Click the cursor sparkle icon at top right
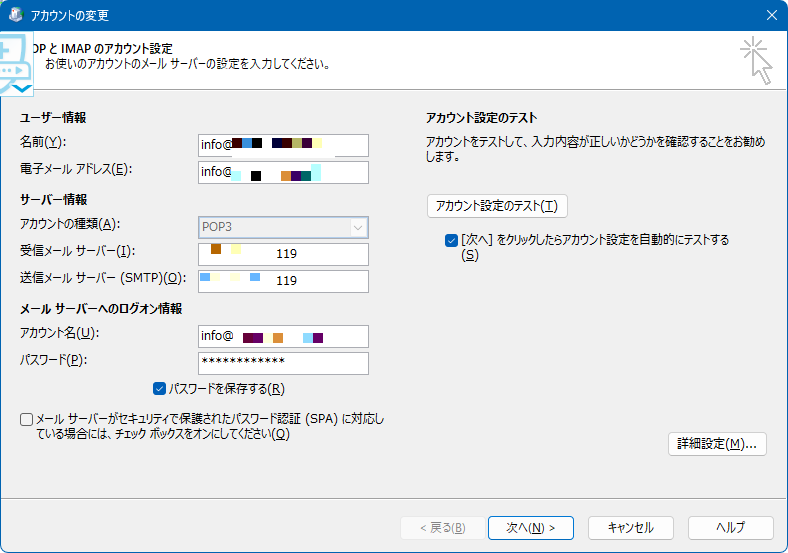Viewport: 788px width, 553px height. click(757, 61)
